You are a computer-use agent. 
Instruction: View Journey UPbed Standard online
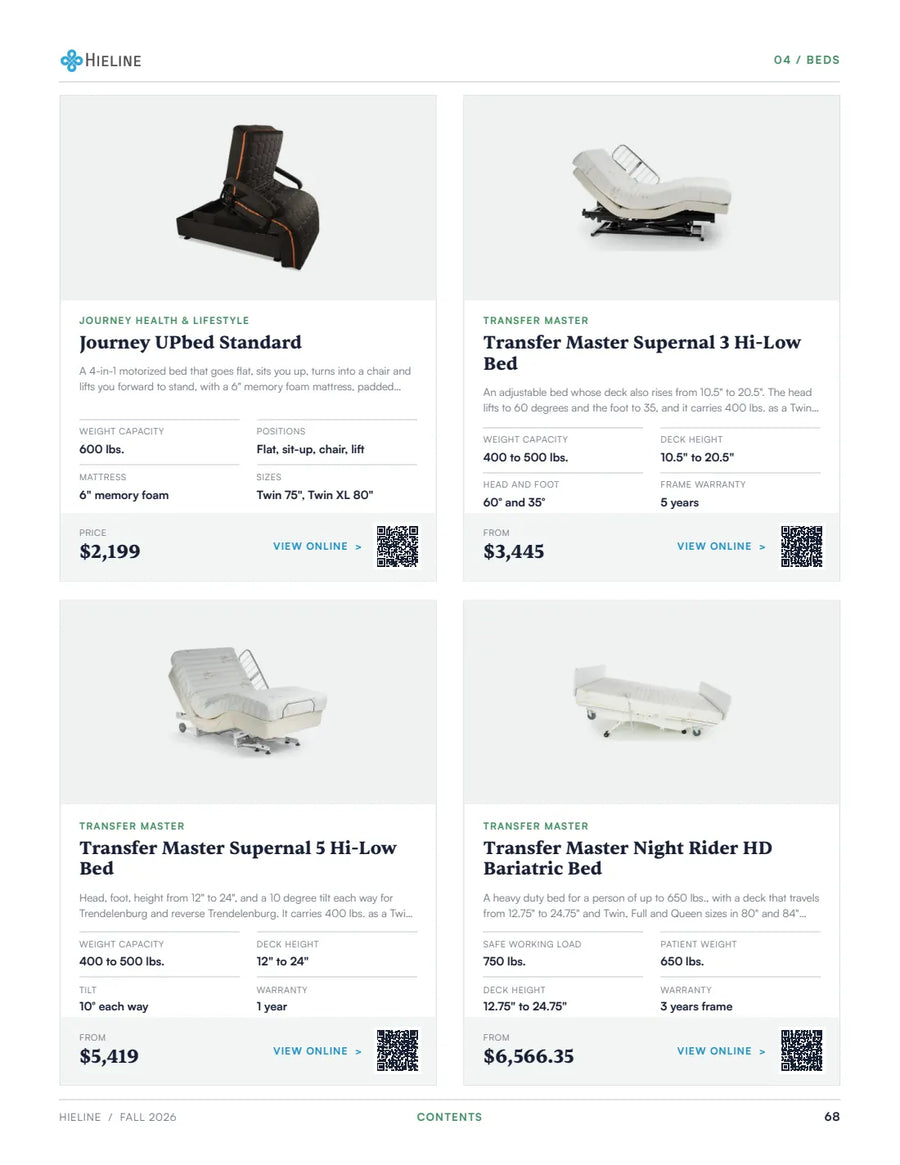coord(310,546)
